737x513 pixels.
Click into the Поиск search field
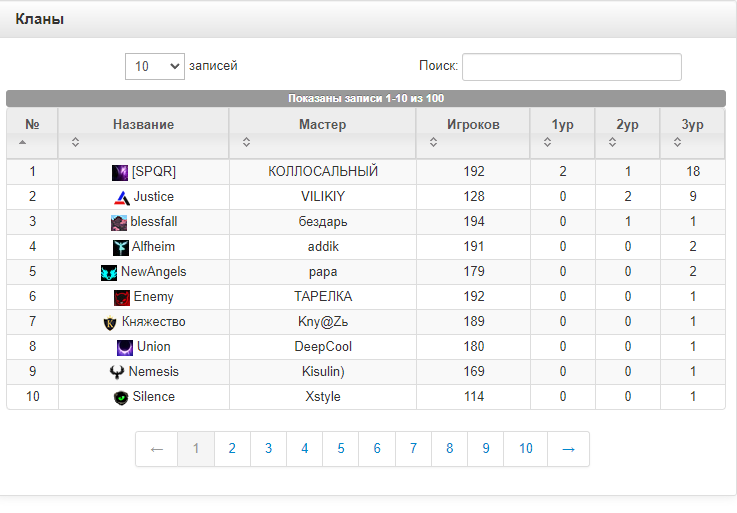tap(571, 67)
